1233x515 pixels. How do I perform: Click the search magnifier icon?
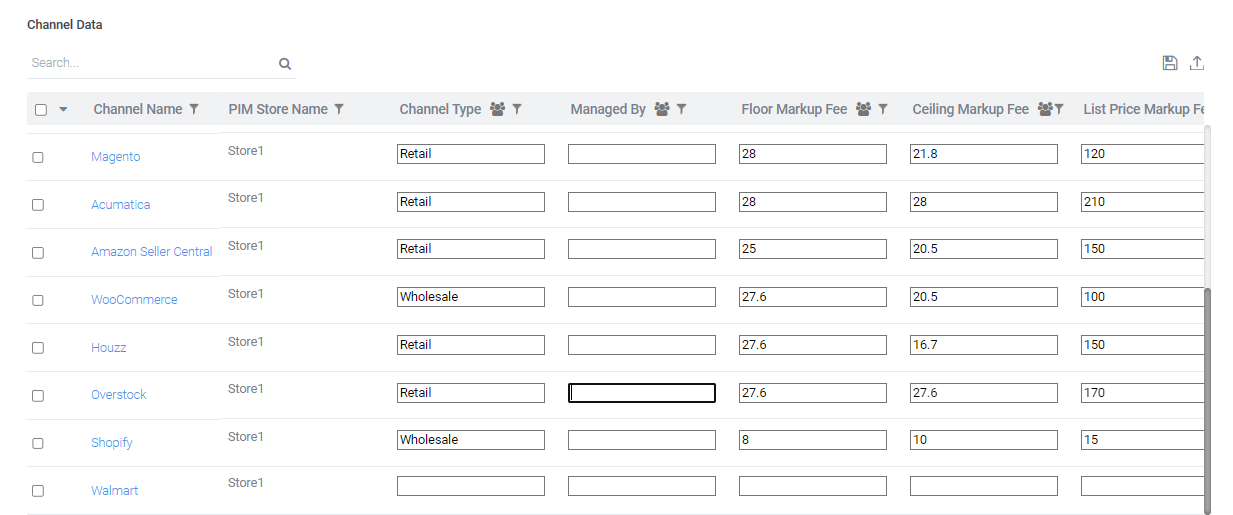point(285,64)
